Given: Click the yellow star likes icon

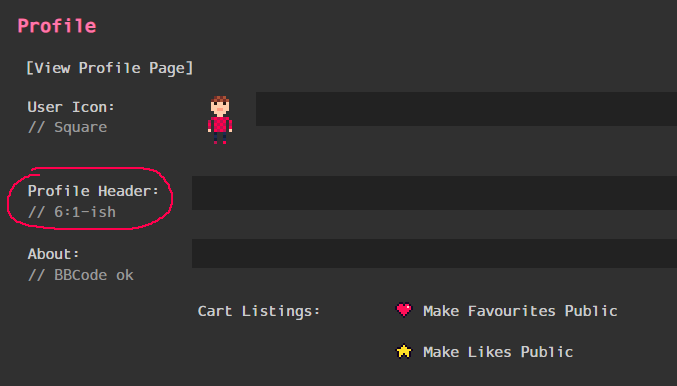Looking at the screenshot, I should [x=404, y=351].
